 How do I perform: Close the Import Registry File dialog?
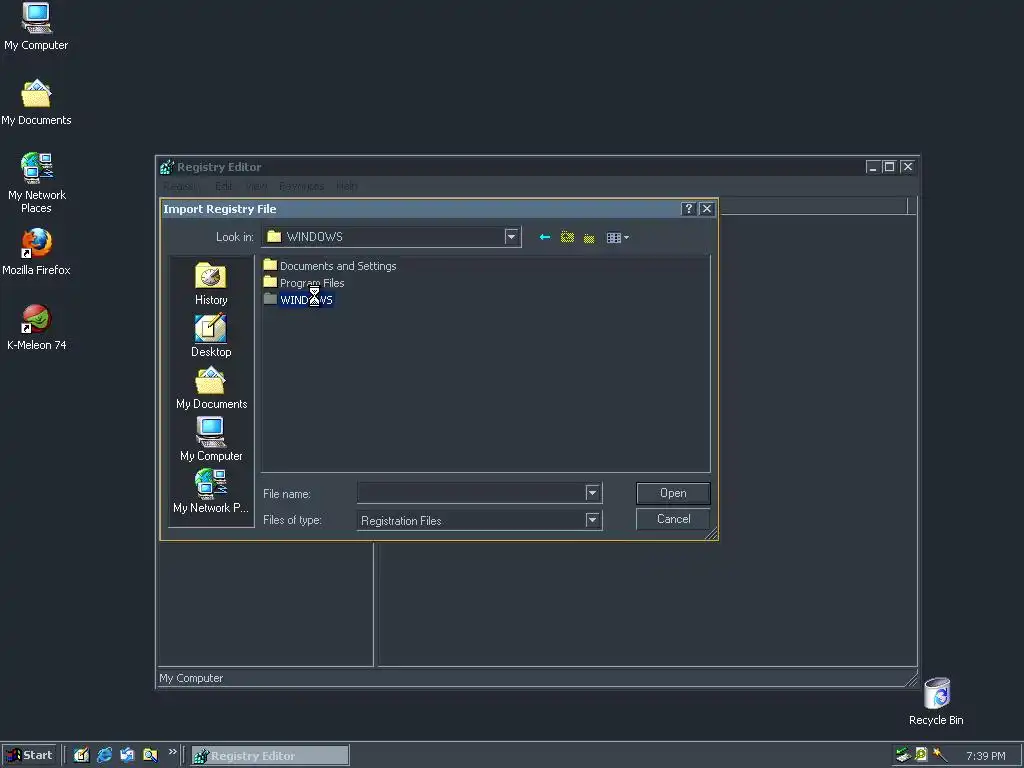pos(707,209)
